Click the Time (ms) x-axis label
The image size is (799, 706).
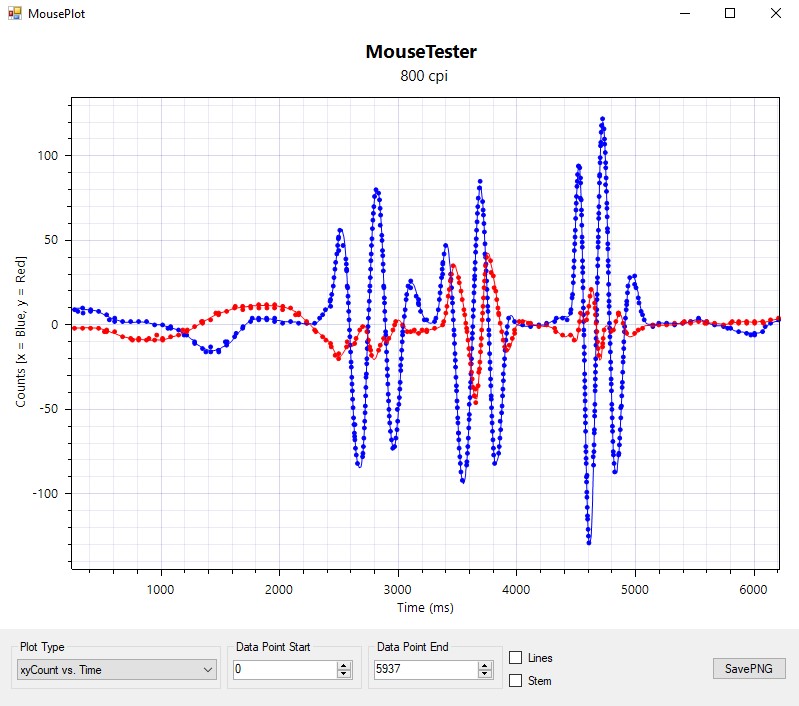coord(425,607)
